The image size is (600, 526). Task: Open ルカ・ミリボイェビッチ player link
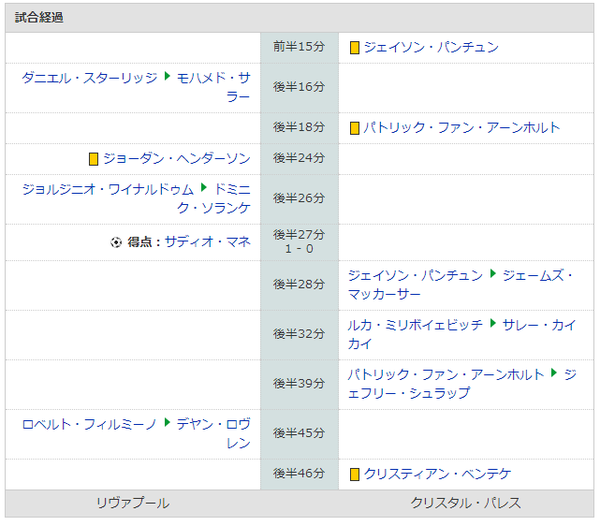pos(416,325)
